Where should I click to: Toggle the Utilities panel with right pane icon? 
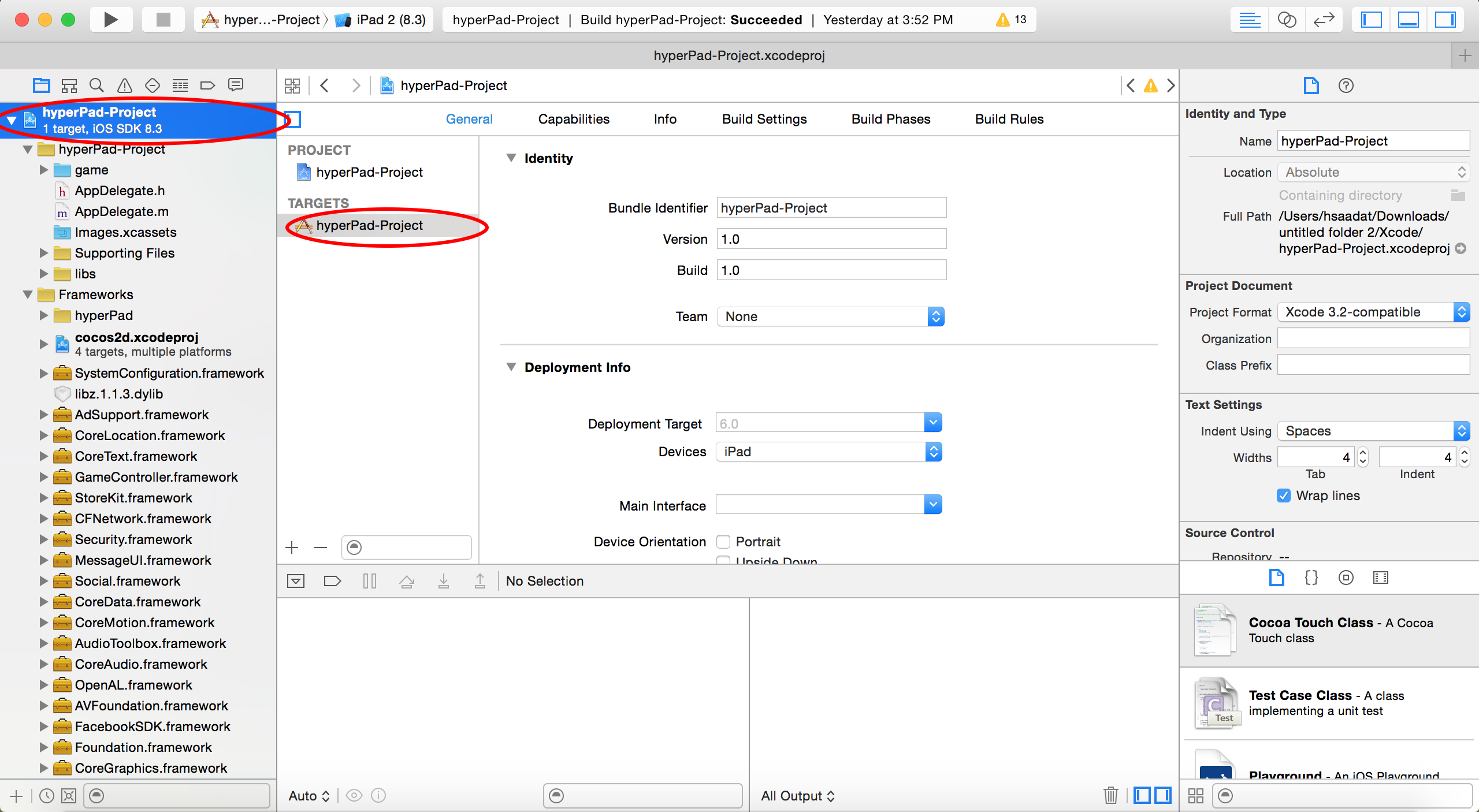(1446, 19)
